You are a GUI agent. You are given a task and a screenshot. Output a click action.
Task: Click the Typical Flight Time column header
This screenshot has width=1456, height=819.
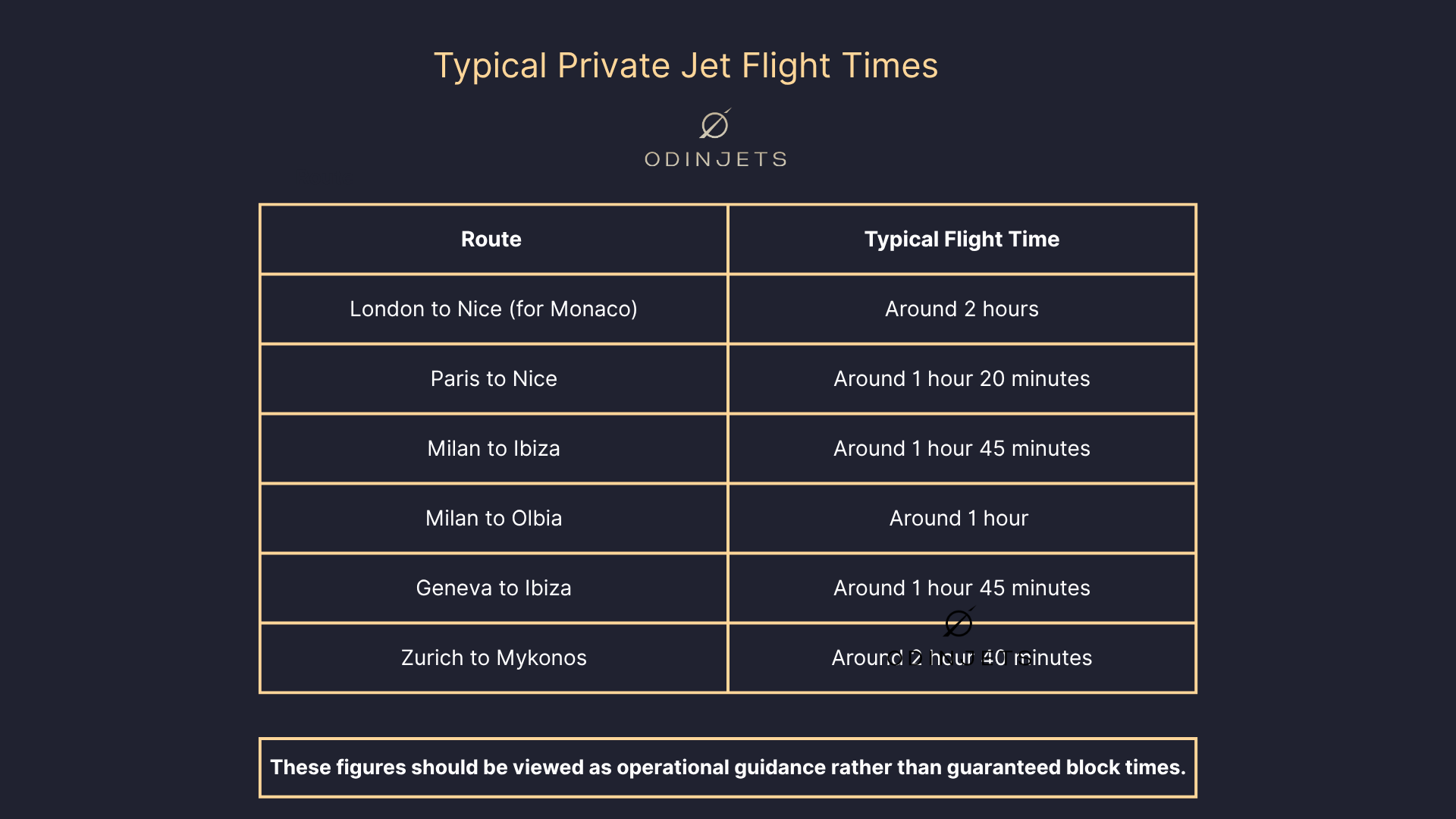tap(962, 239)
